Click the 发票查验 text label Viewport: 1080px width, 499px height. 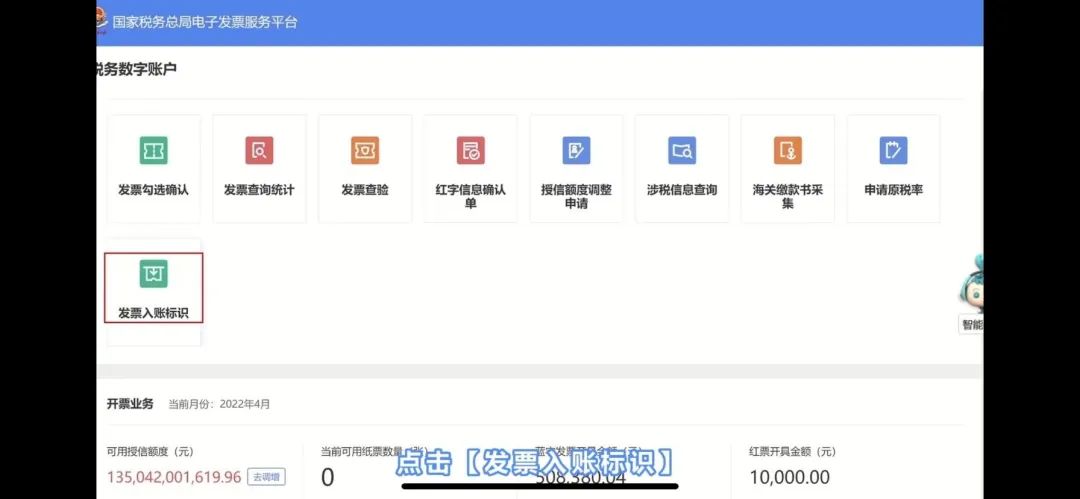click(x=365, y=190)
